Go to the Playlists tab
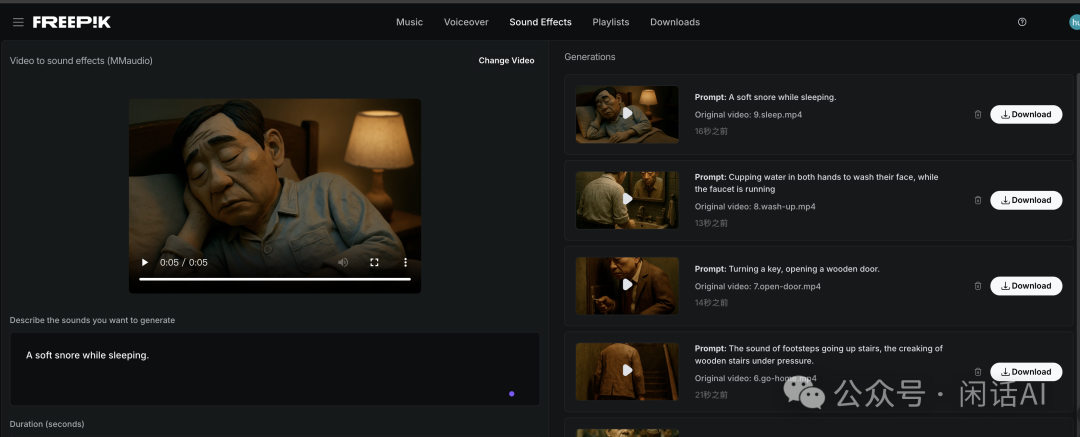 coord(610,22)
